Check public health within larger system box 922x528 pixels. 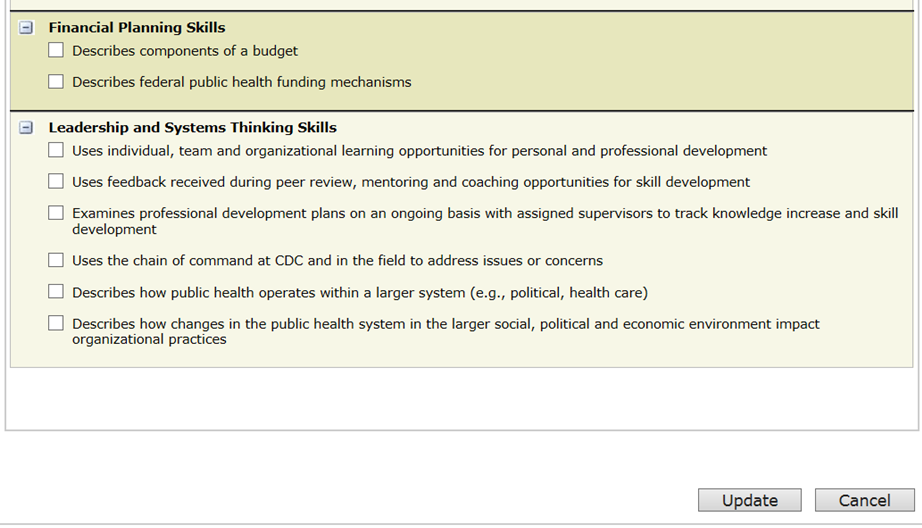pyautogui.click(x=56, y=292)
